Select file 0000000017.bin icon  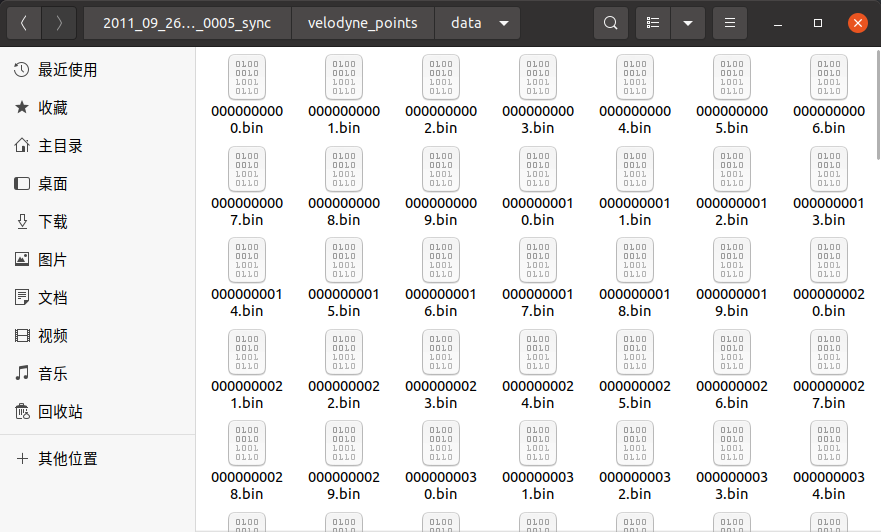538,261
